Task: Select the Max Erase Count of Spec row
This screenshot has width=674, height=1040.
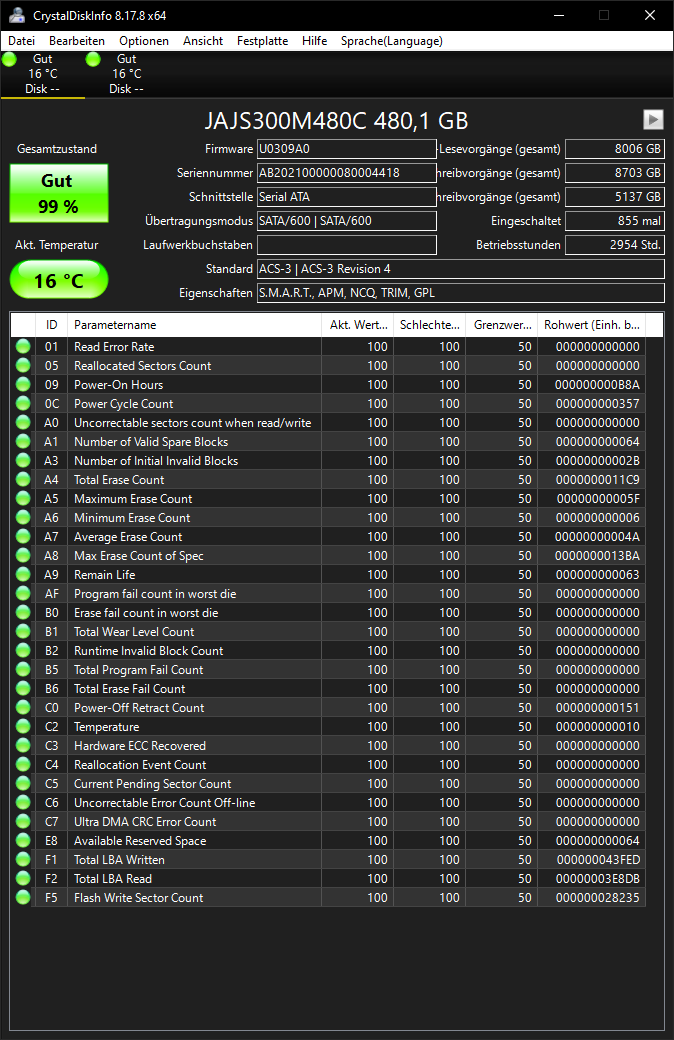Action: click(x=328, y=556)
